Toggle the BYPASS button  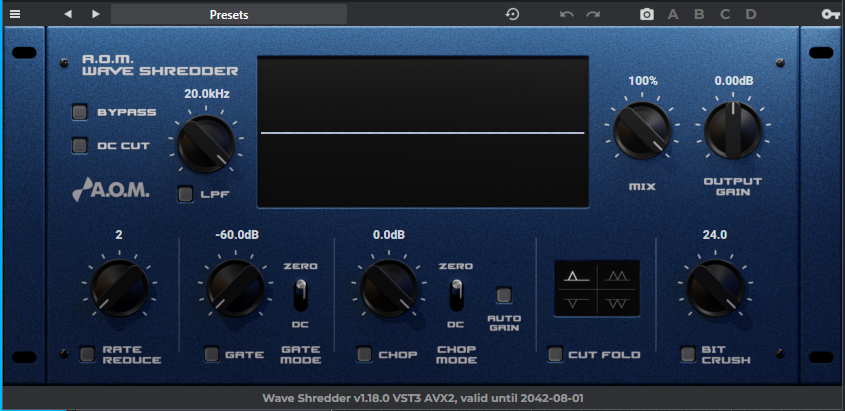(x=80, y=112)
